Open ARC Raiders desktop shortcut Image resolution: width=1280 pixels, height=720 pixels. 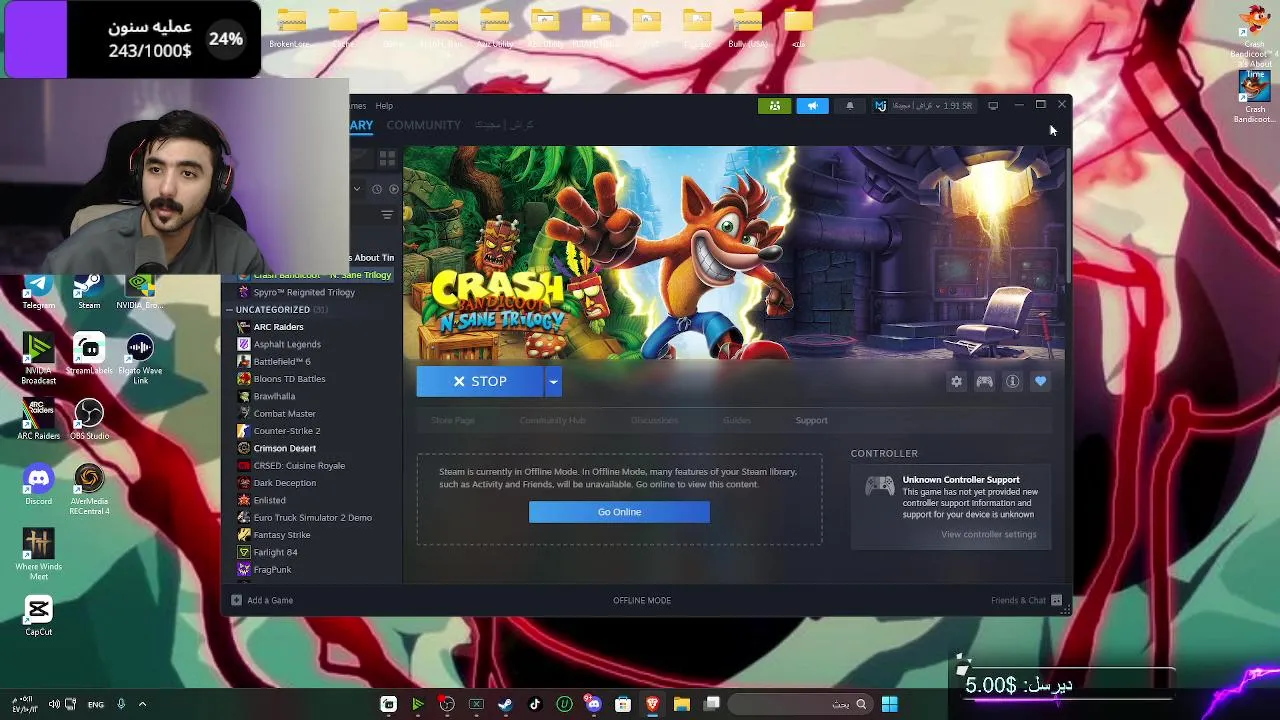point(38,420)
